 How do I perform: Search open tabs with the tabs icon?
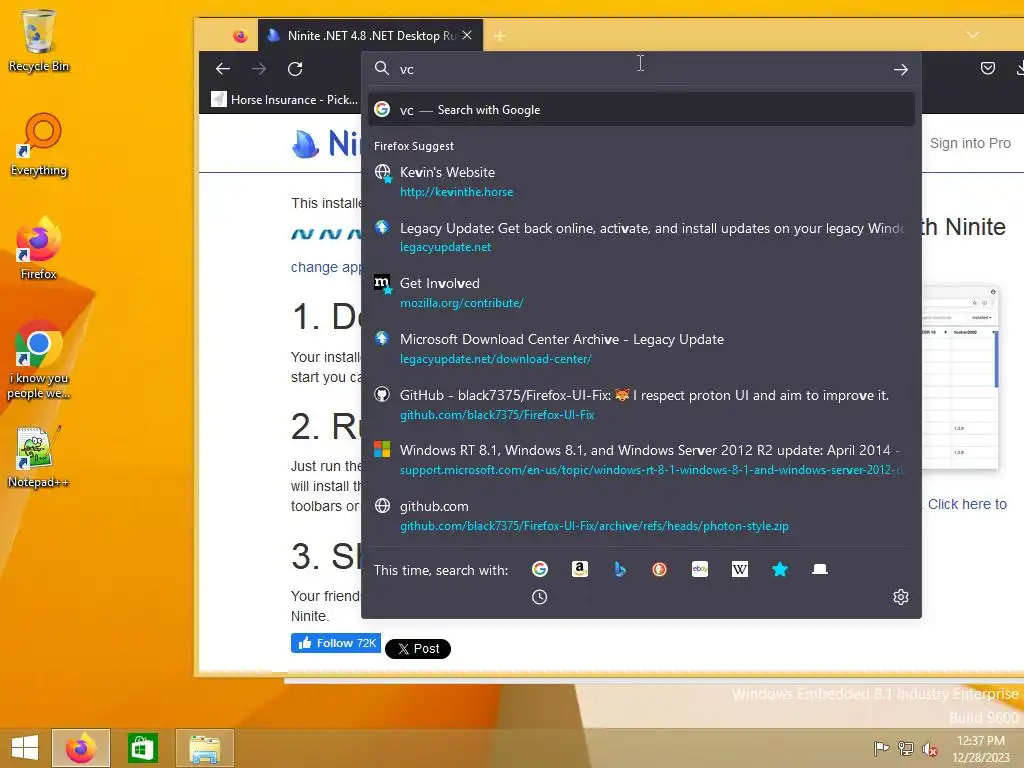point(820,569)
